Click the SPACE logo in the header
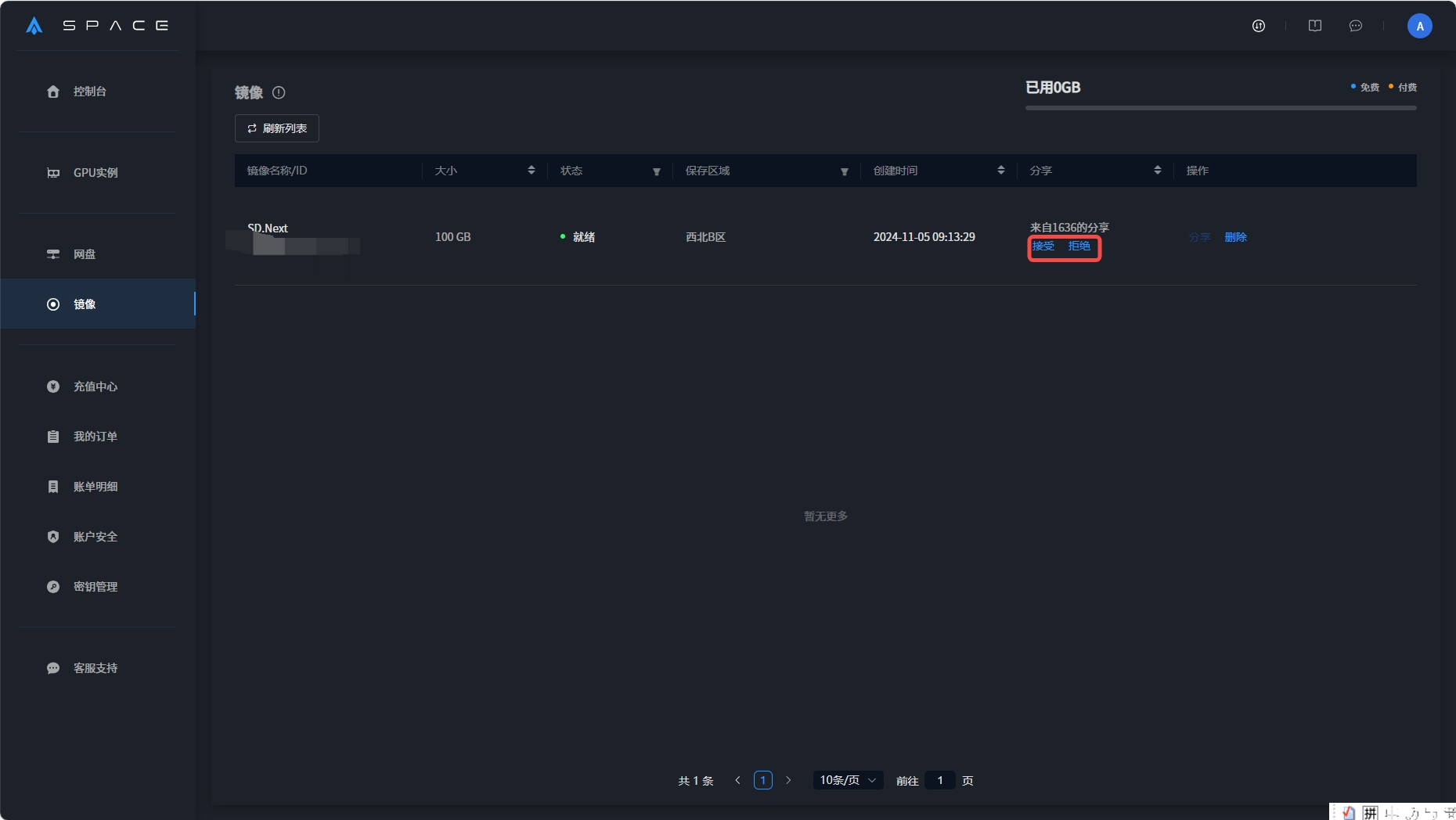1456x820 pixels. [x=97, y=26]
